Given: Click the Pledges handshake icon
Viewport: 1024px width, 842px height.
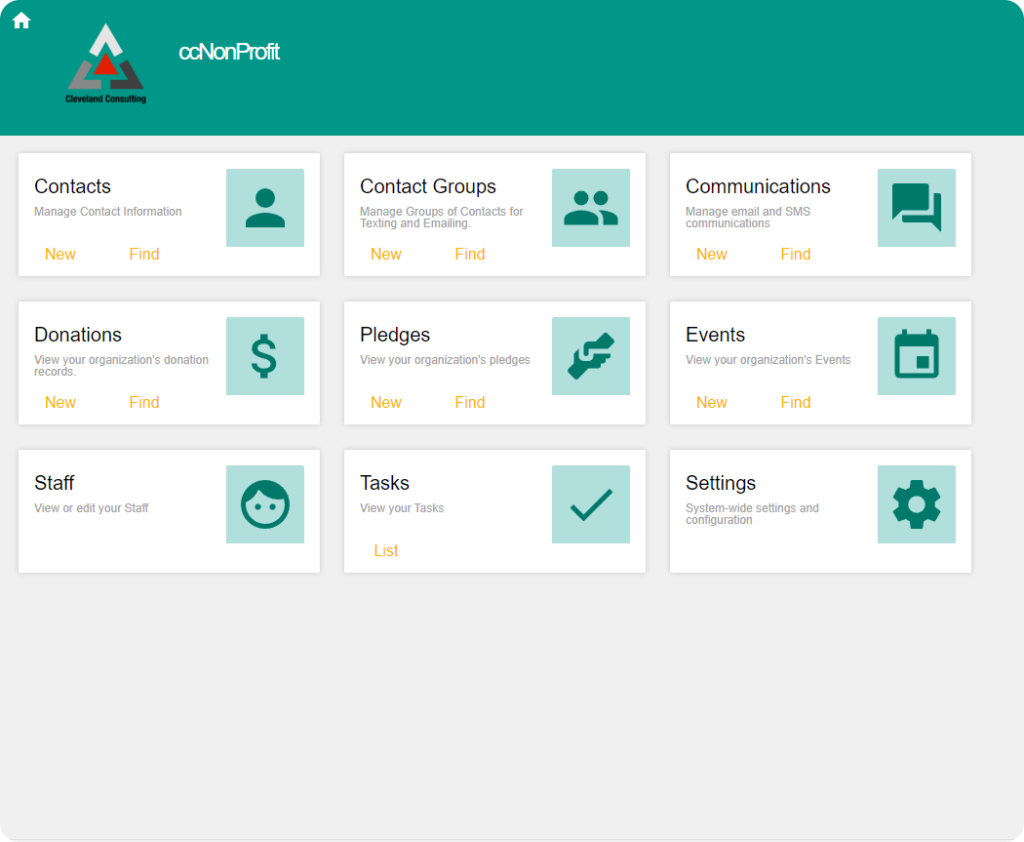Looking at the screenshot, I should (590, 356).
